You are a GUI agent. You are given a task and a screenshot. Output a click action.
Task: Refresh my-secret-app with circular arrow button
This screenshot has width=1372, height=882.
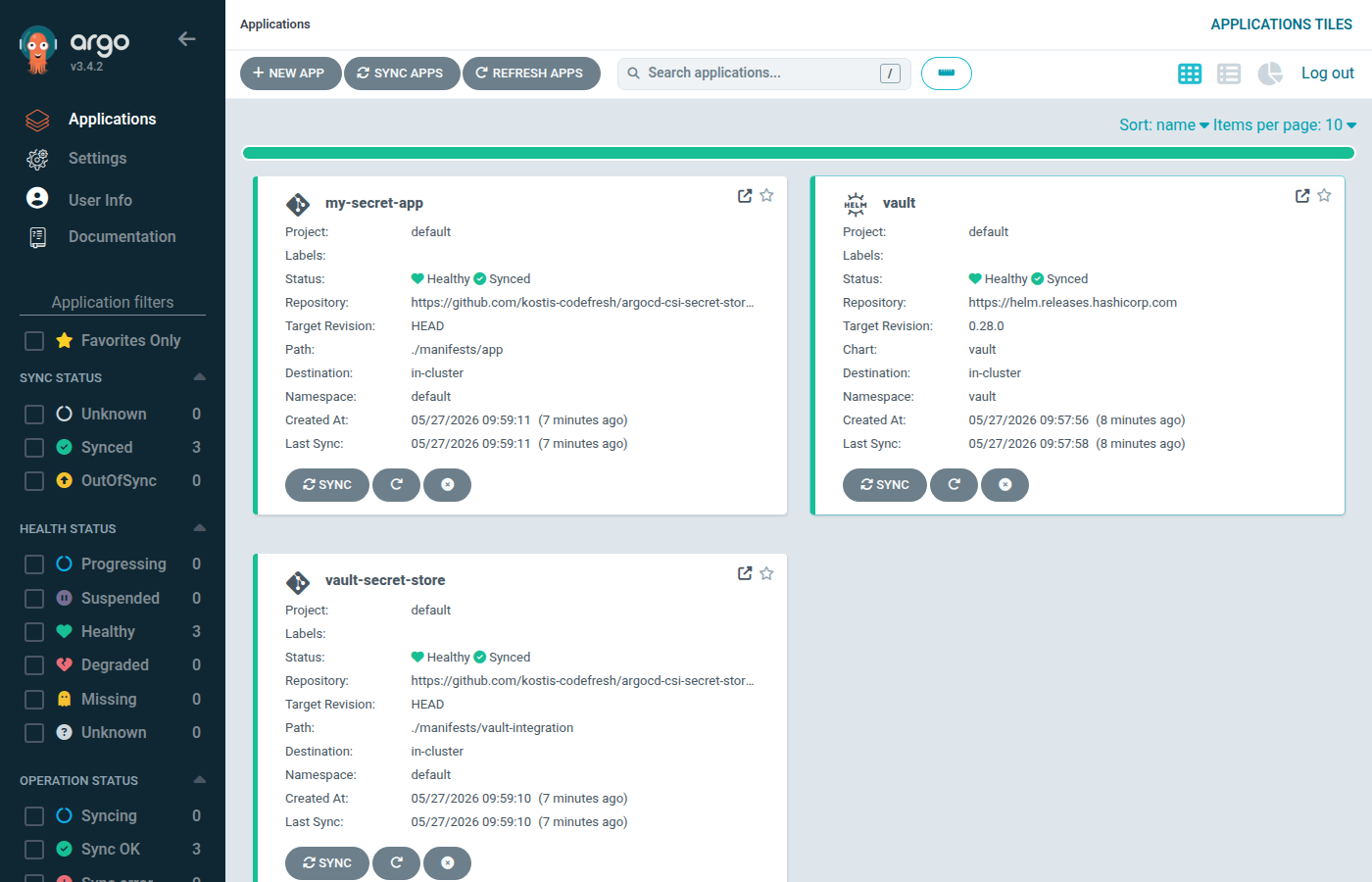[x=397, y=485]
